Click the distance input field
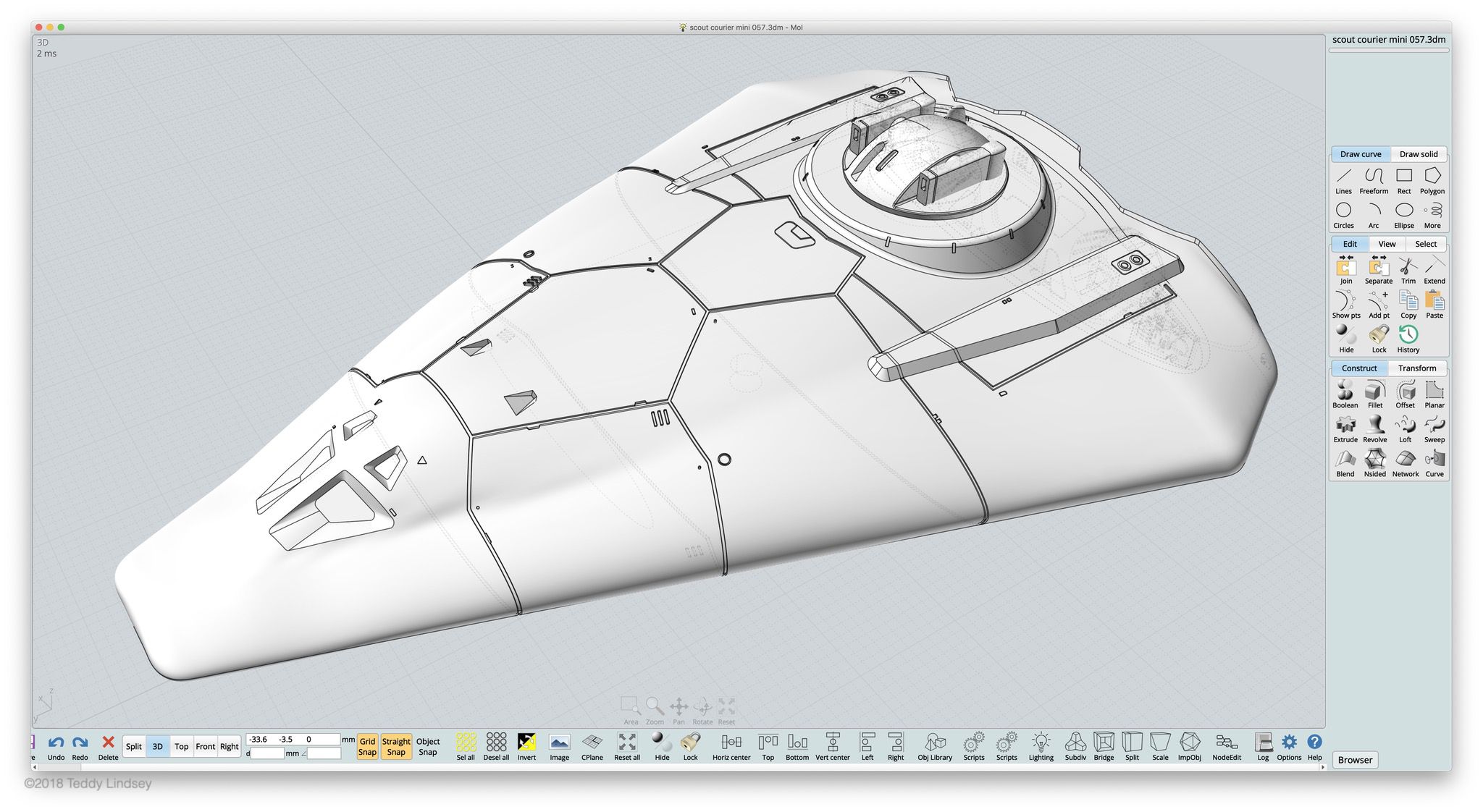The width and height of the screenshot is (1483, 812). (267, 753)
